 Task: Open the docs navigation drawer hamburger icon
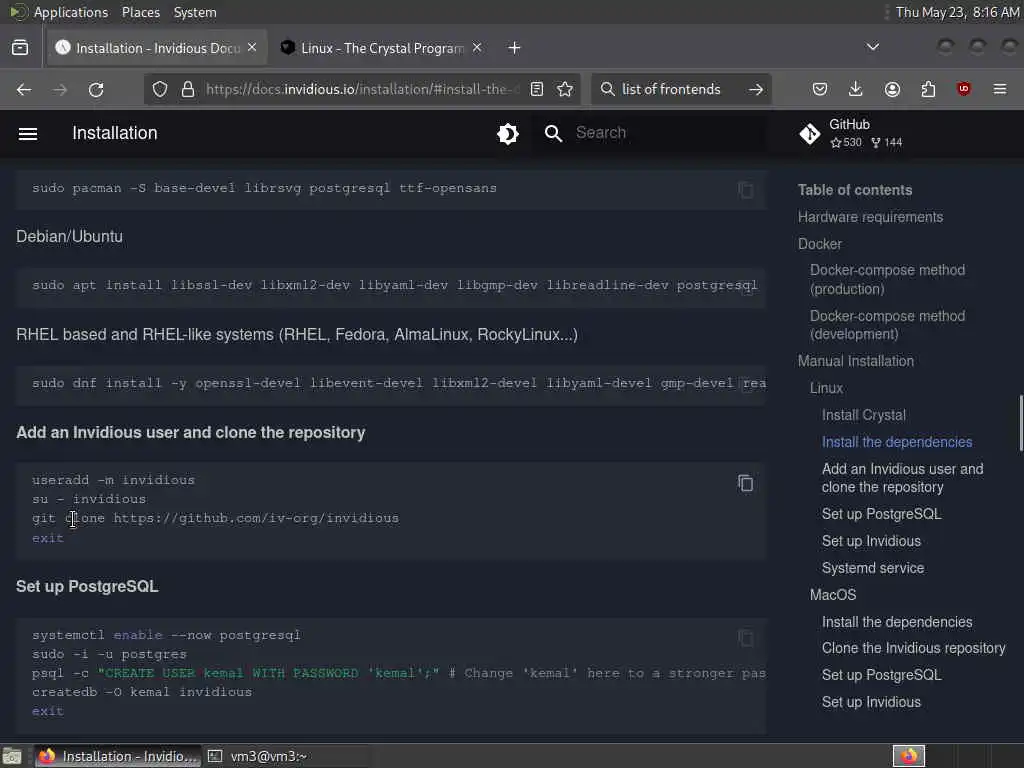[27, 134]
